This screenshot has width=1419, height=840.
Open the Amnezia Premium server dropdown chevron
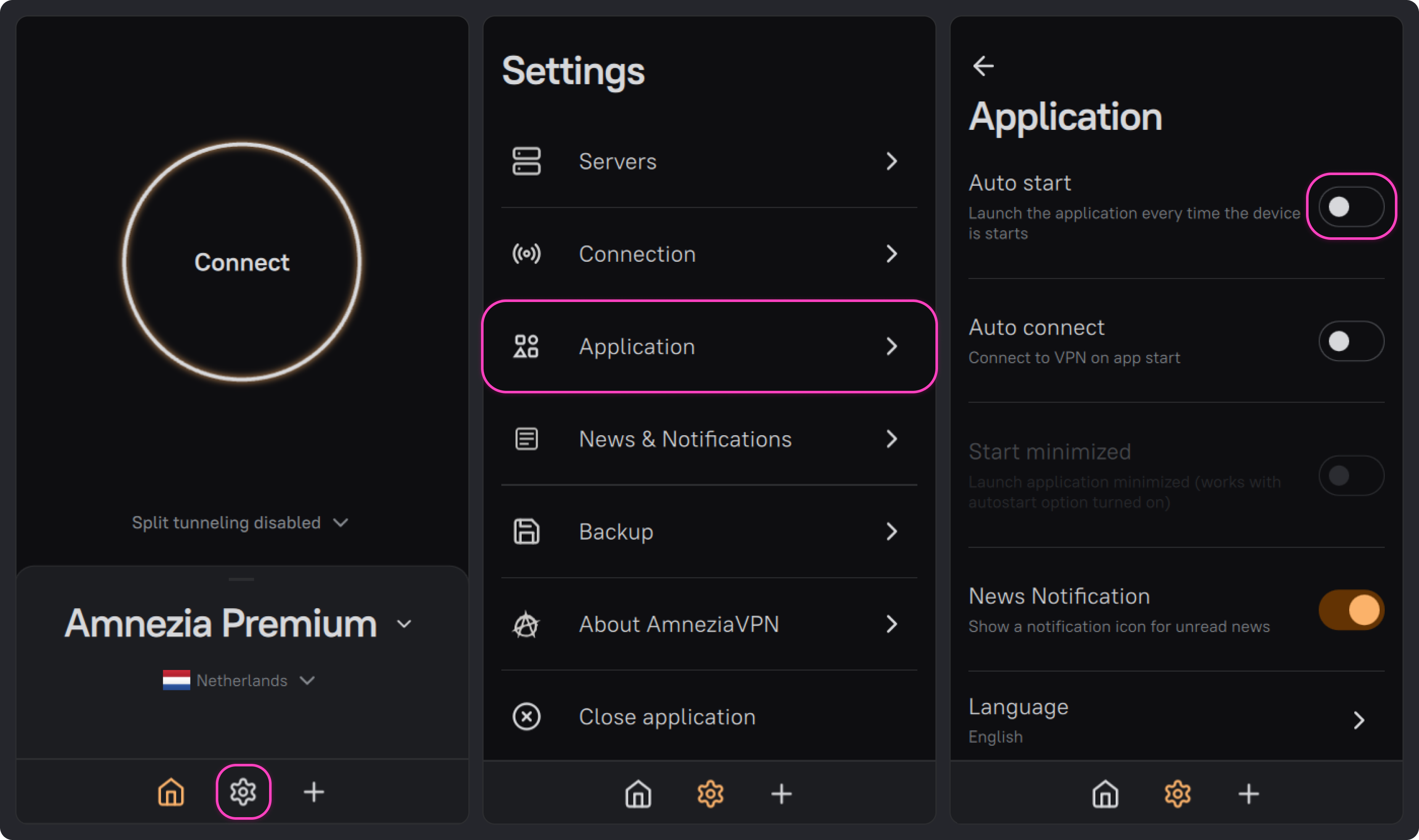click(x=404, y=624)
